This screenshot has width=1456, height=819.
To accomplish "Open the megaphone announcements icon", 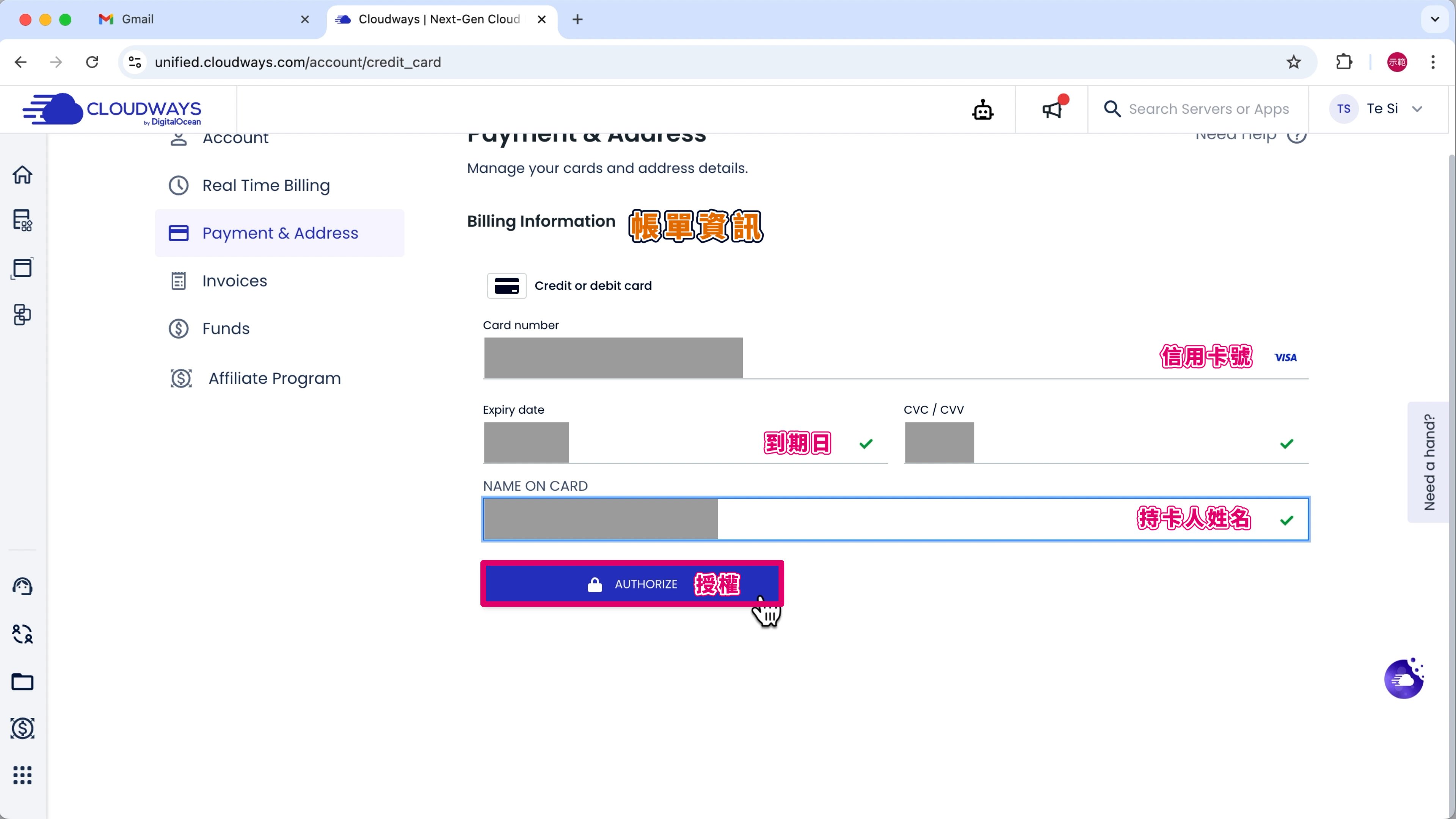I will point(1052,110).
